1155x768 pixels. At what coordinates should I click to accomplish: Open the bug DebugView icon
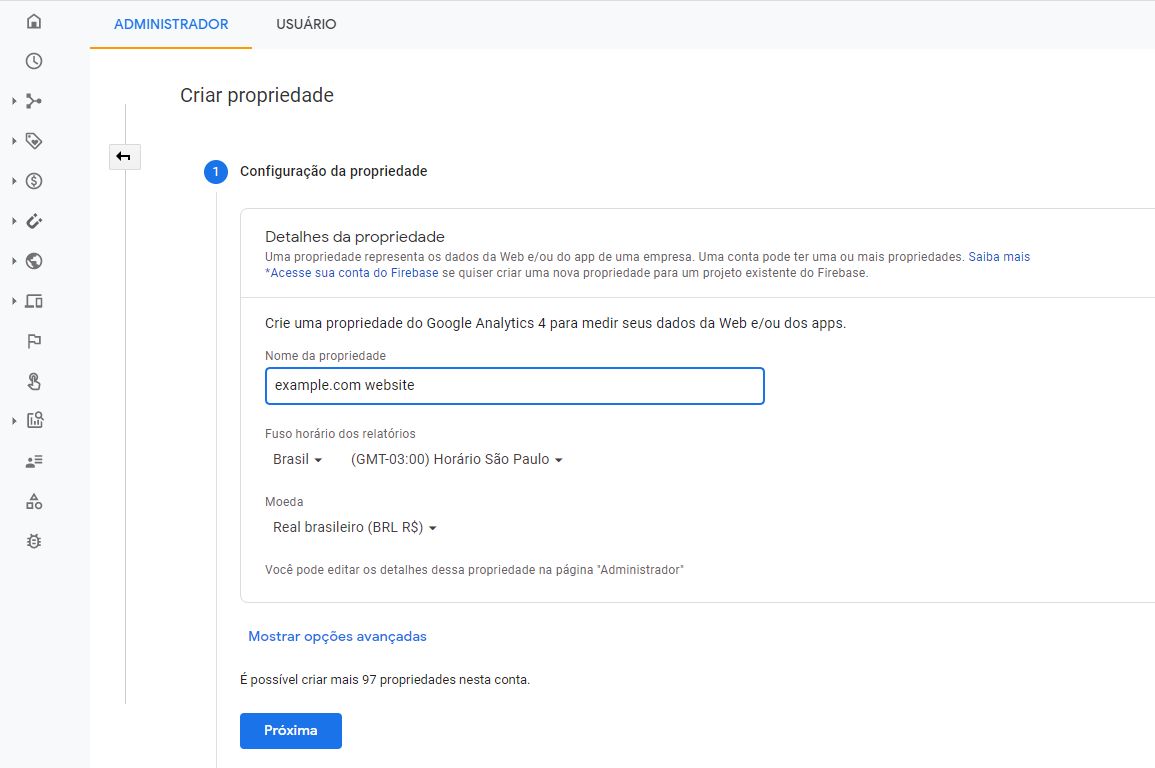coord(34,541)
